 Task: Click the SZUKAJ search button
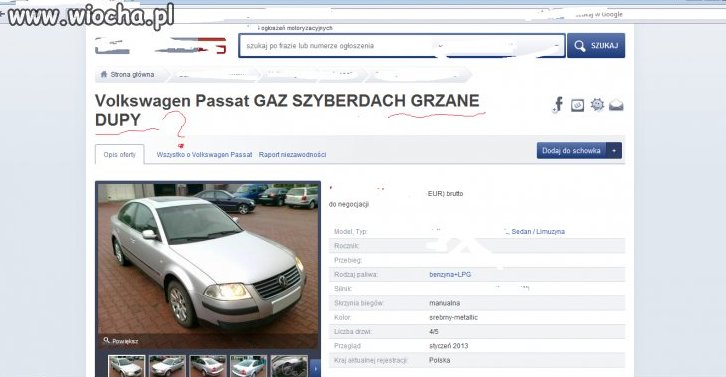(x=596, y=45)
